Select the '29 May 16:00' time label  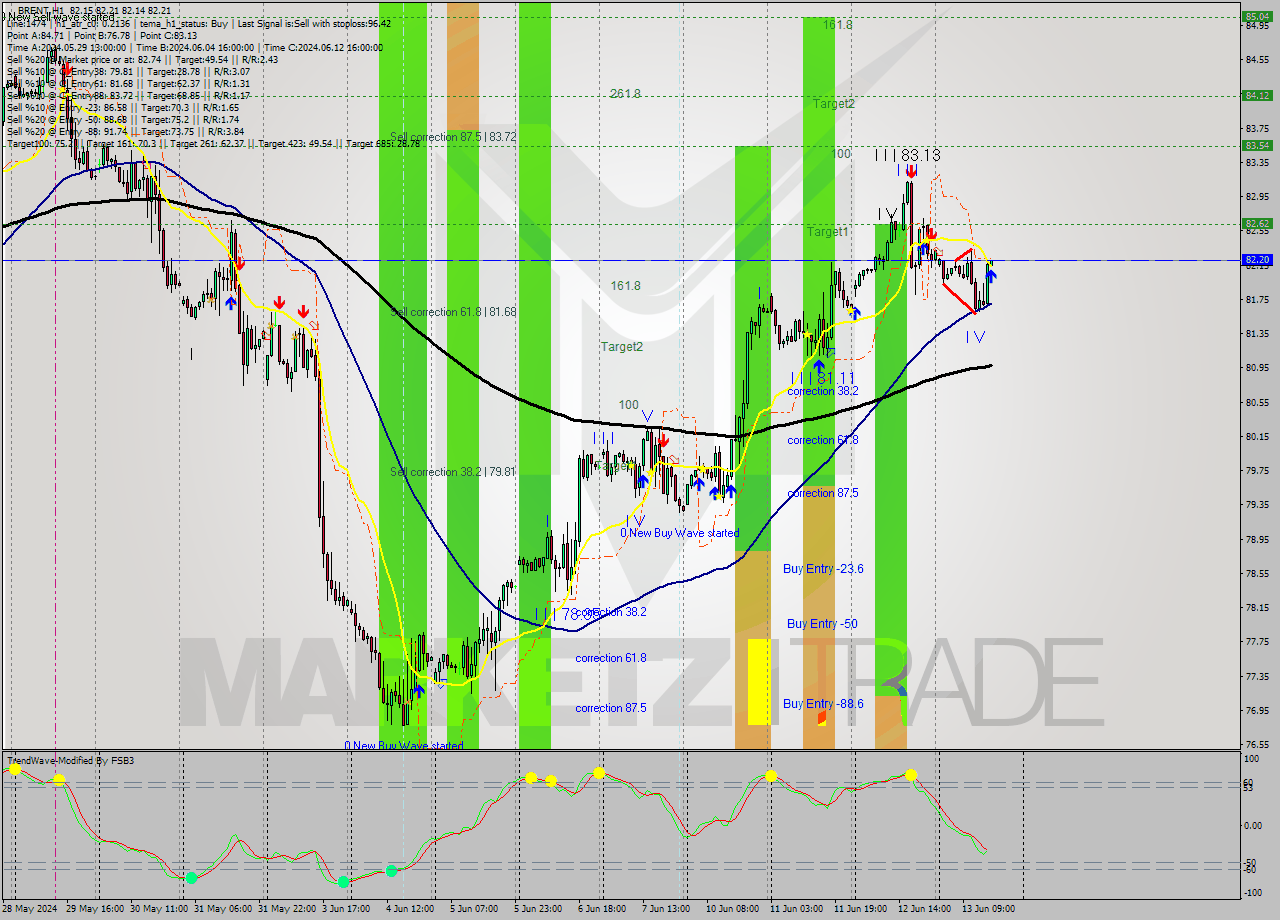click(96, 910)
